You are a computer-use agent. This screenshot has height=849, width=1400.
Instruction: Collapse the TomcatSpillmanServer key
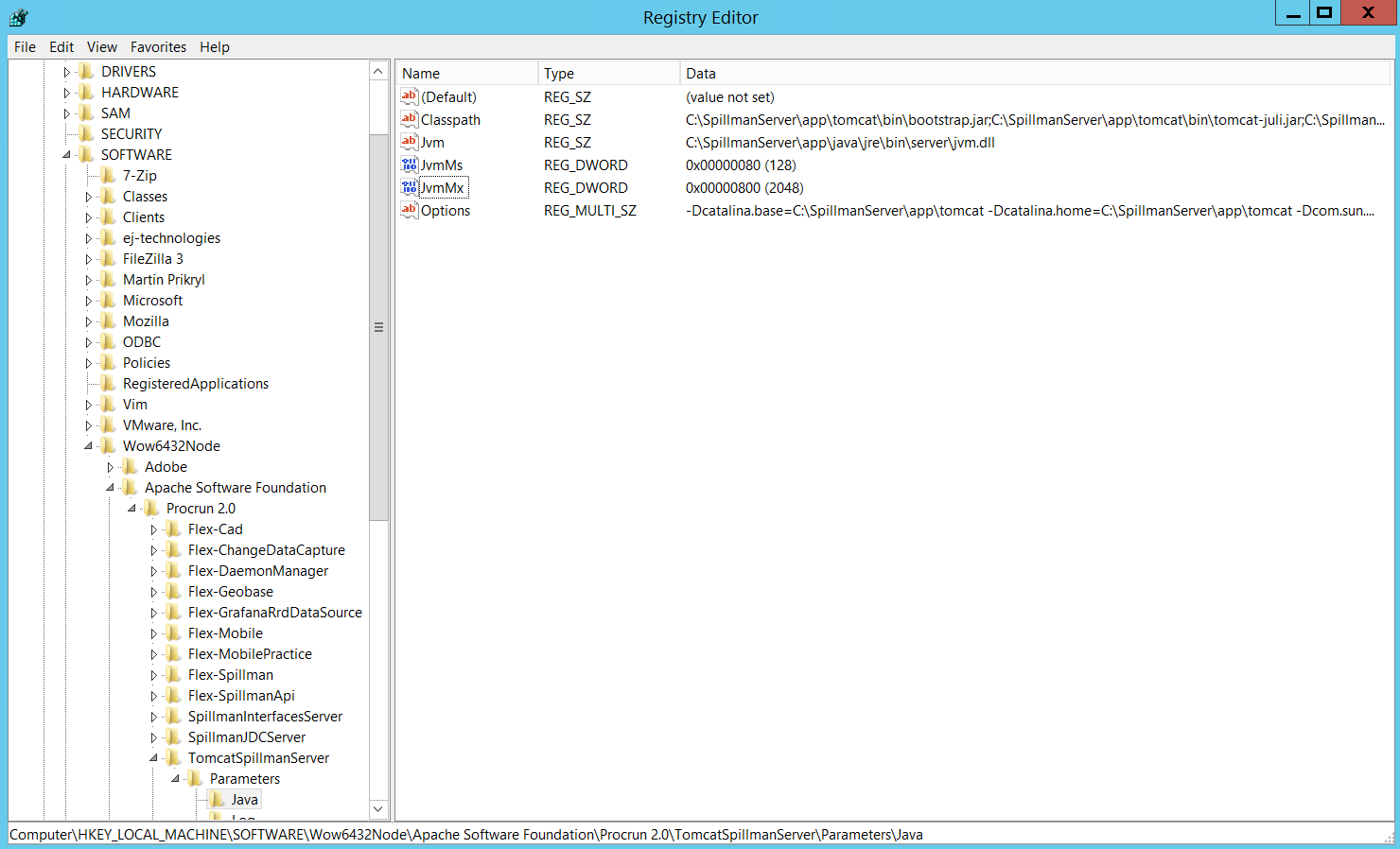[x=153, y=758]
